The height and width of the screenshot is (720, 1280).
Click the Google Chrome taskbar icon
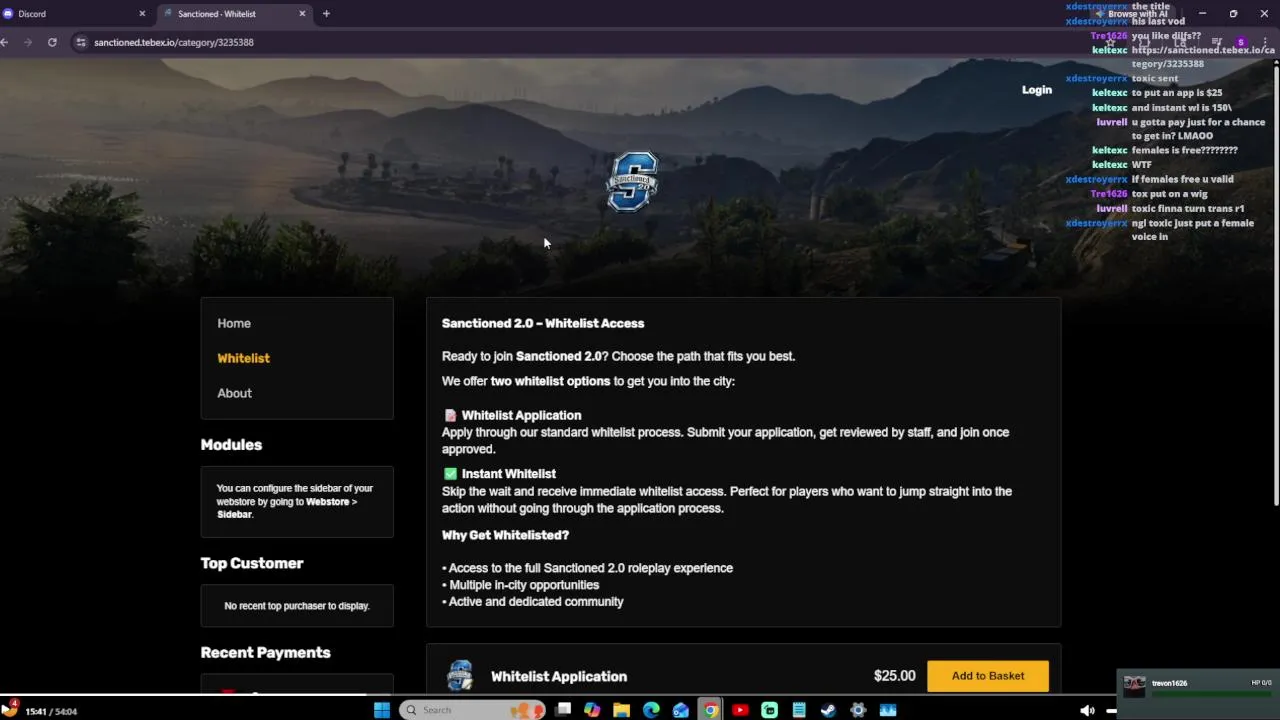(x=710, y=710)
